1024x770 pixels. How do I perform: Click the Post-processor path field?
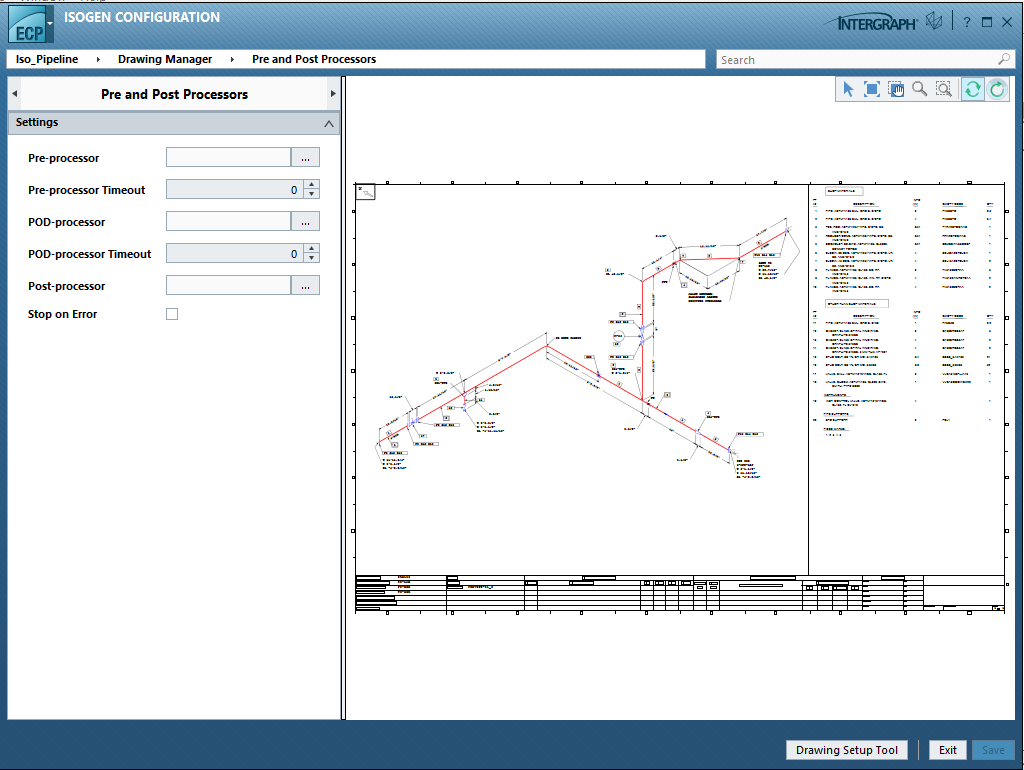(x=229, y=285)
